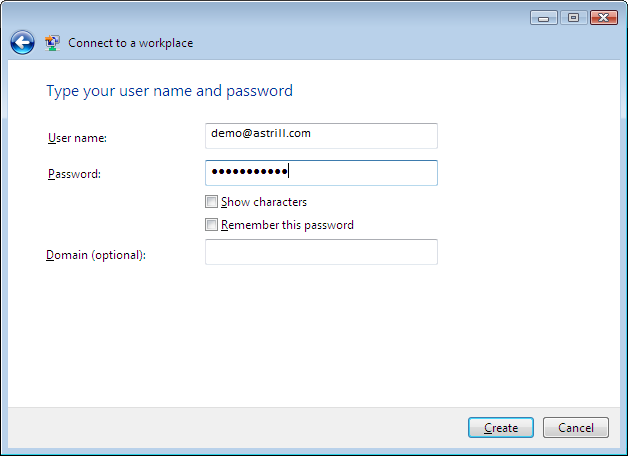The height and width of the screenshot is (456, 628).
Task: Click the Domain (optional) label
Action: [96, 255]
